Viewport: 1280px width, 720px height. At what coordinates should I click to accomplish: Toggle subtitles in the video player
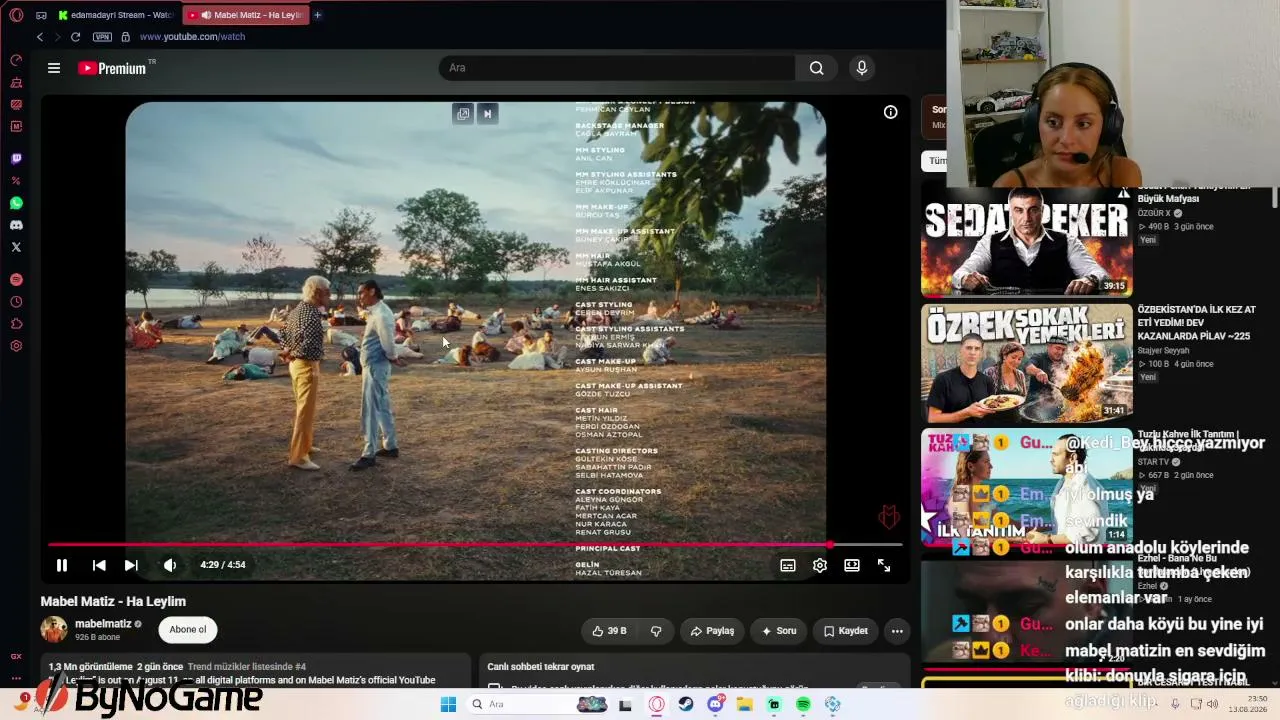[x=788, y=565]
